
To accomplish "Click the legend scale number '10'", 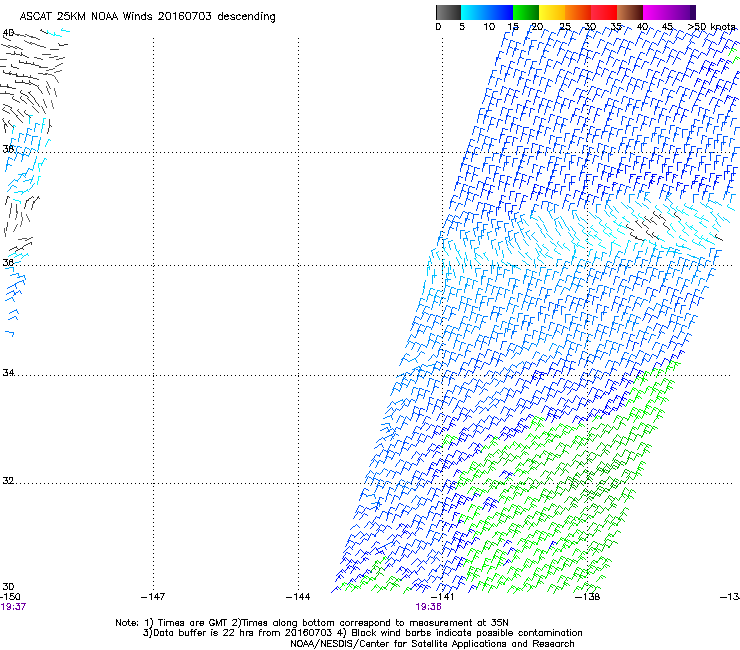I will (x=489, y=27).
